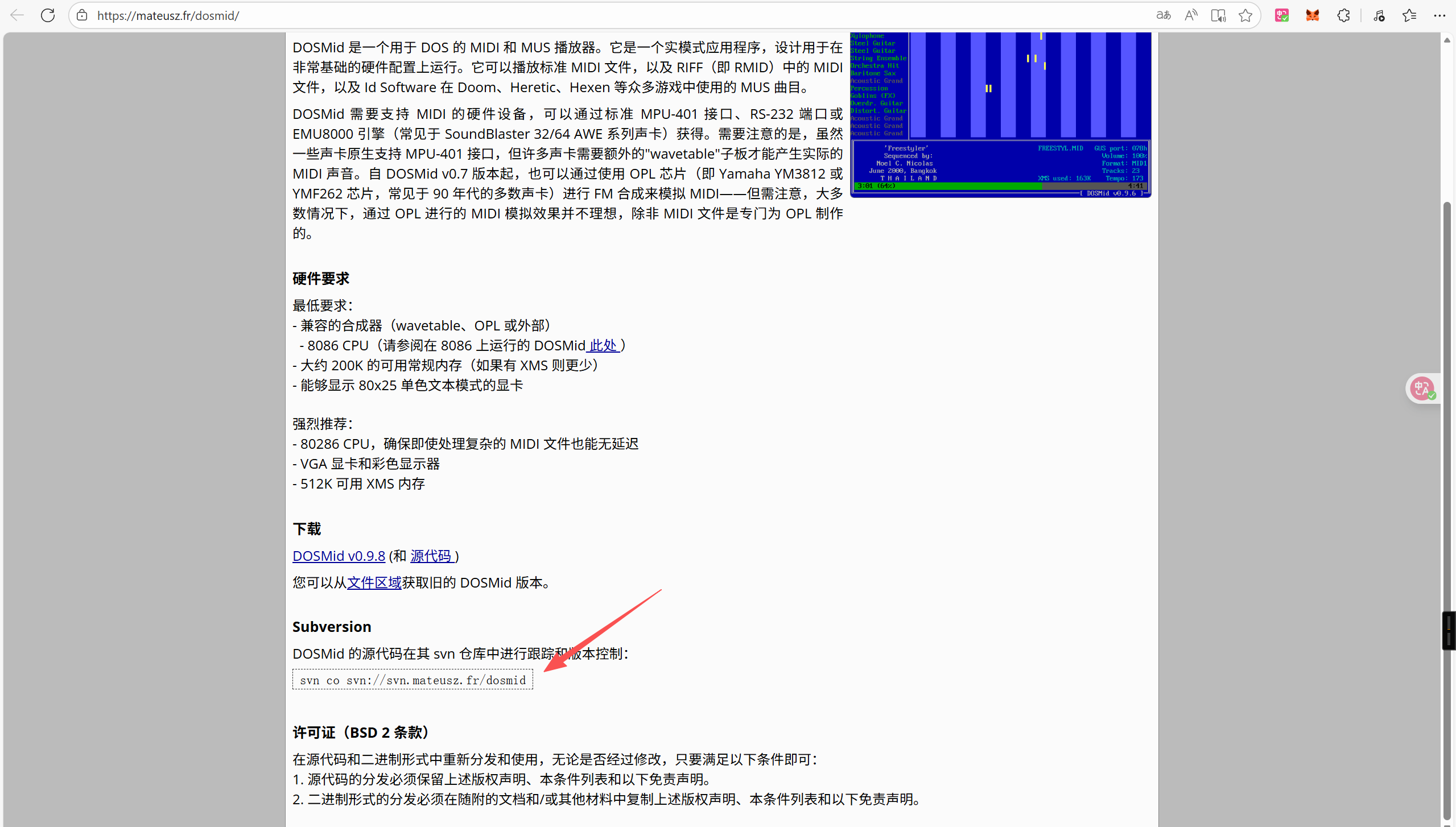View site information lock icon

point(83,15)
